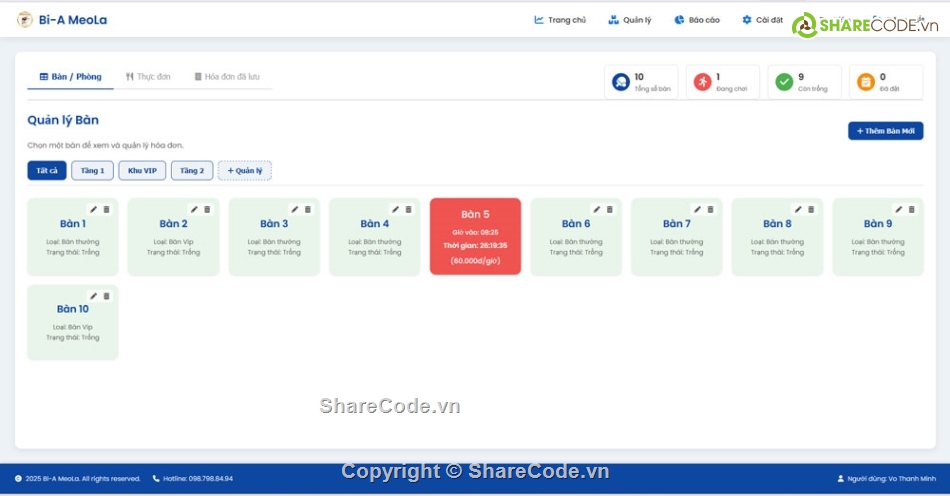Open the edit pencil on Bàn 4
The height and width of the screenshot is (496, 950).
tap(395, 210)
